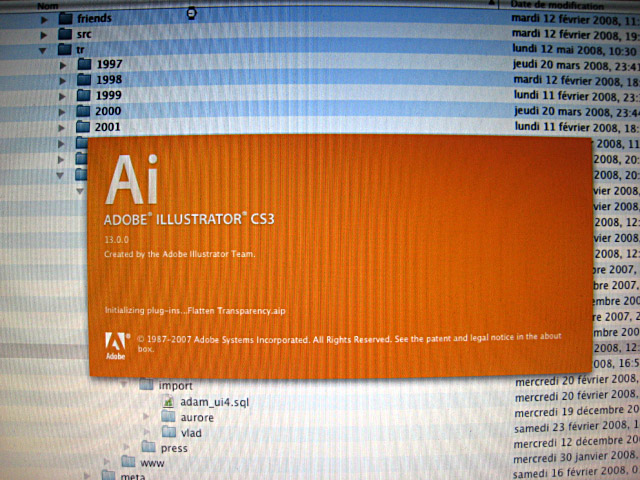Screen dimensions: 640x480
Task: Select the '2001' folder name
Action: (107, 127)
